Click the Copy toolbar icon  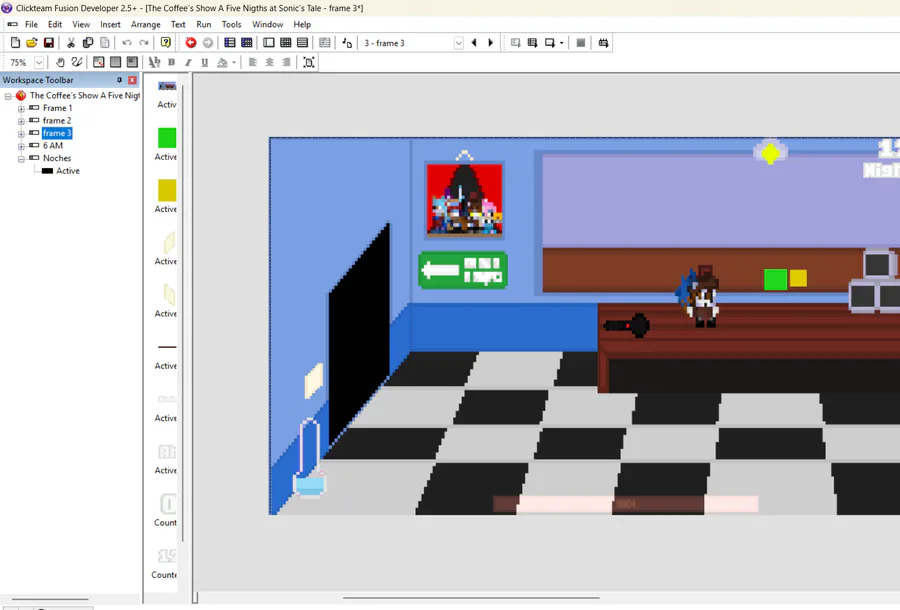88,42
